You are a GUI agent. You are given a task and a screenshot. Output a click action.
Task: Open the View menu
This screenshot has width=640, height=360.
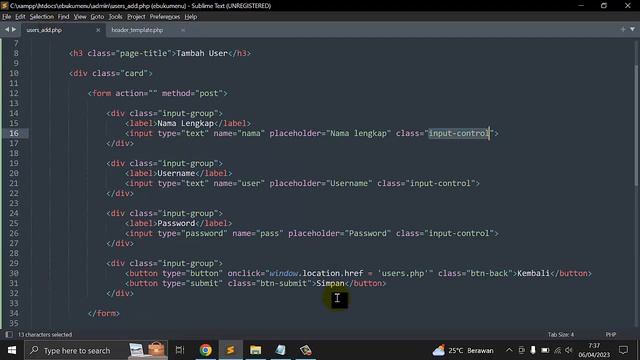[x=80, y=17]
